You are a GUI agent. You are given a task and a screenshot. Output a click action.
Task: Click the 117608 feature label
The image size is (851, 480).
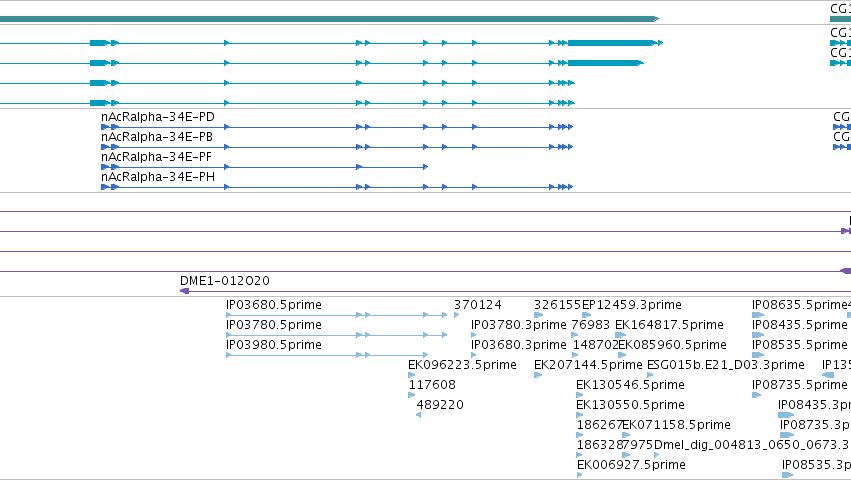point(432,385)
